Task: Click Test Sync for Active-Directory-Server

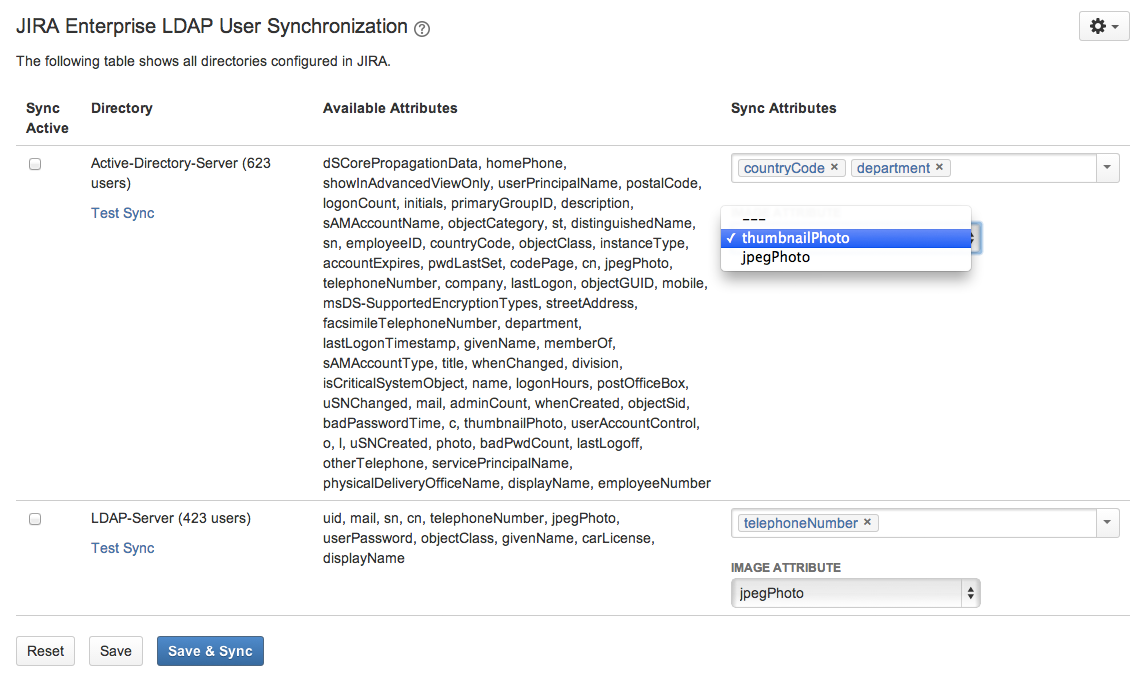Action: pos(123,213)
